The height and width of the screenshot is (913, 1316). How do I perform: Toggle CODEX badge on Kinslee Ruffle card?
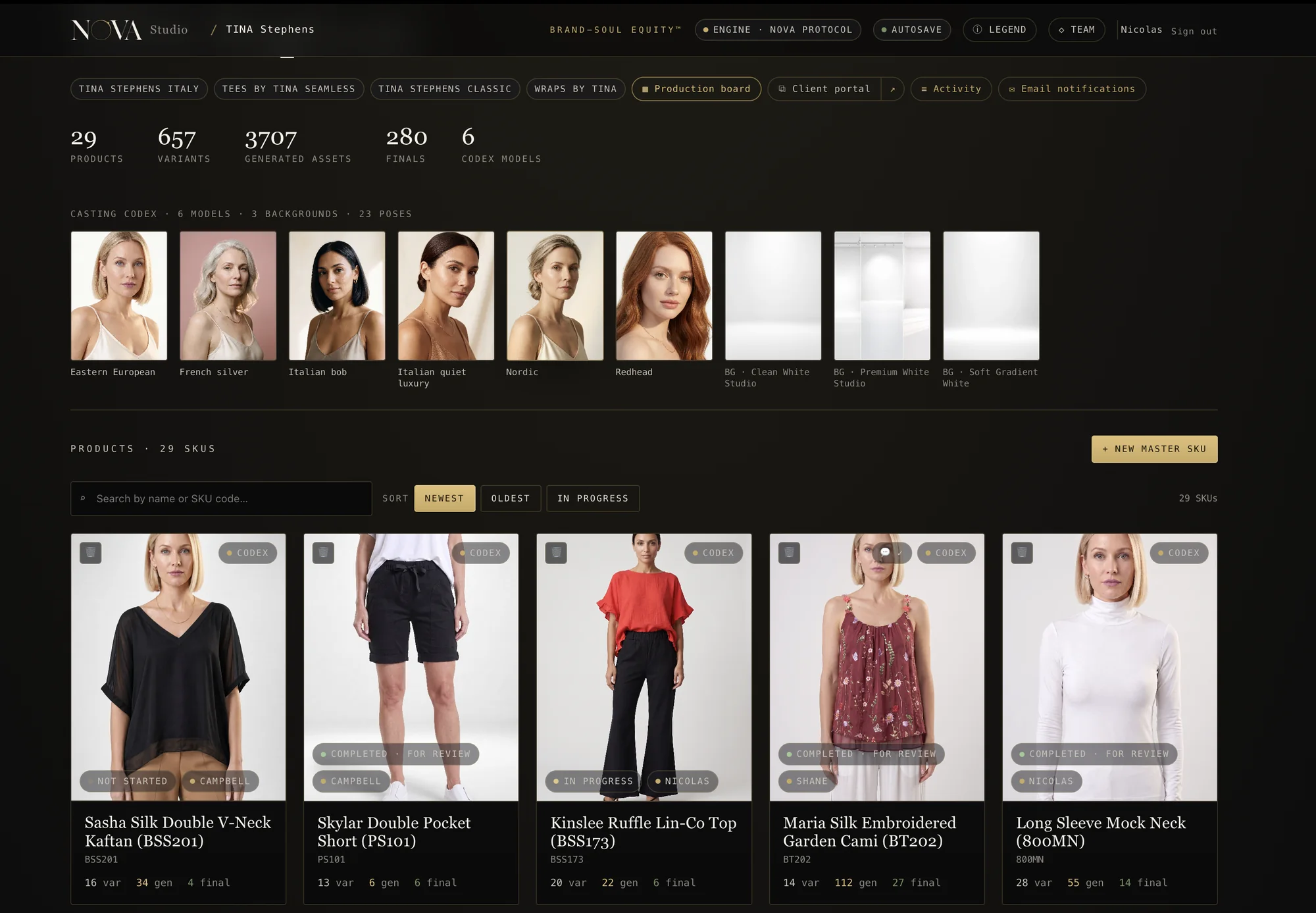[x=713, y=553]
